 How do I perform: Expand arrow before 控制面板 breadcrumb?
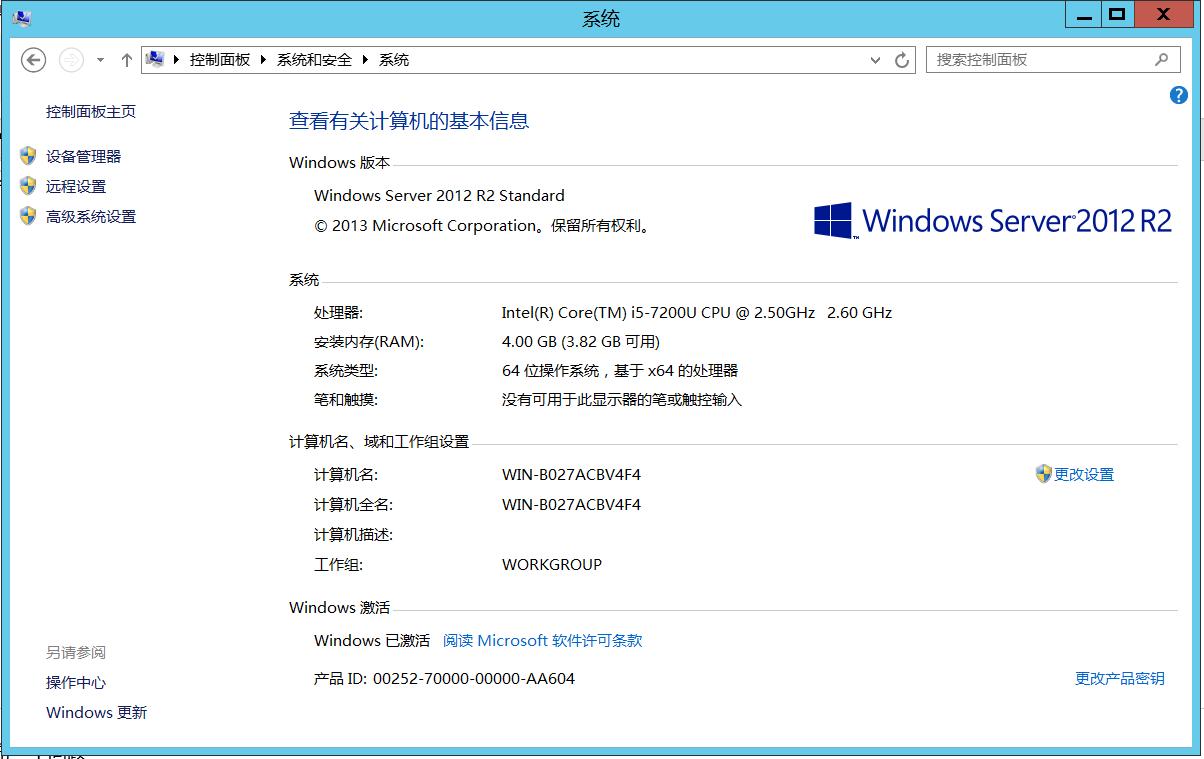click(177, 60)
